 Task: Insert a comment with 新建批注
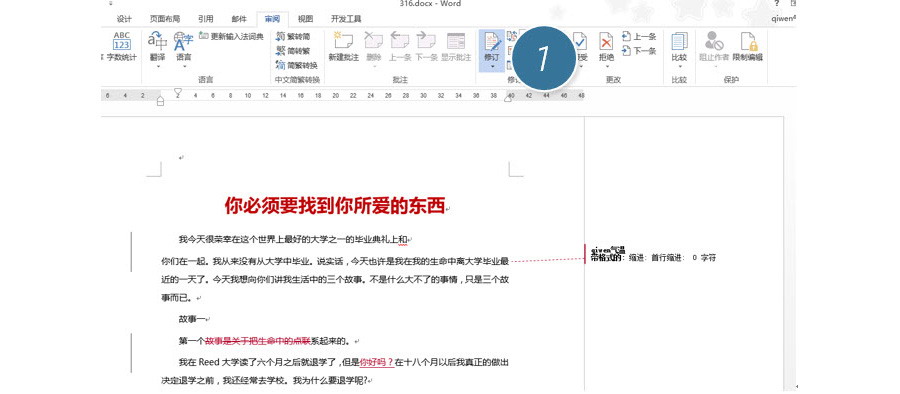[x=343, y=46]
